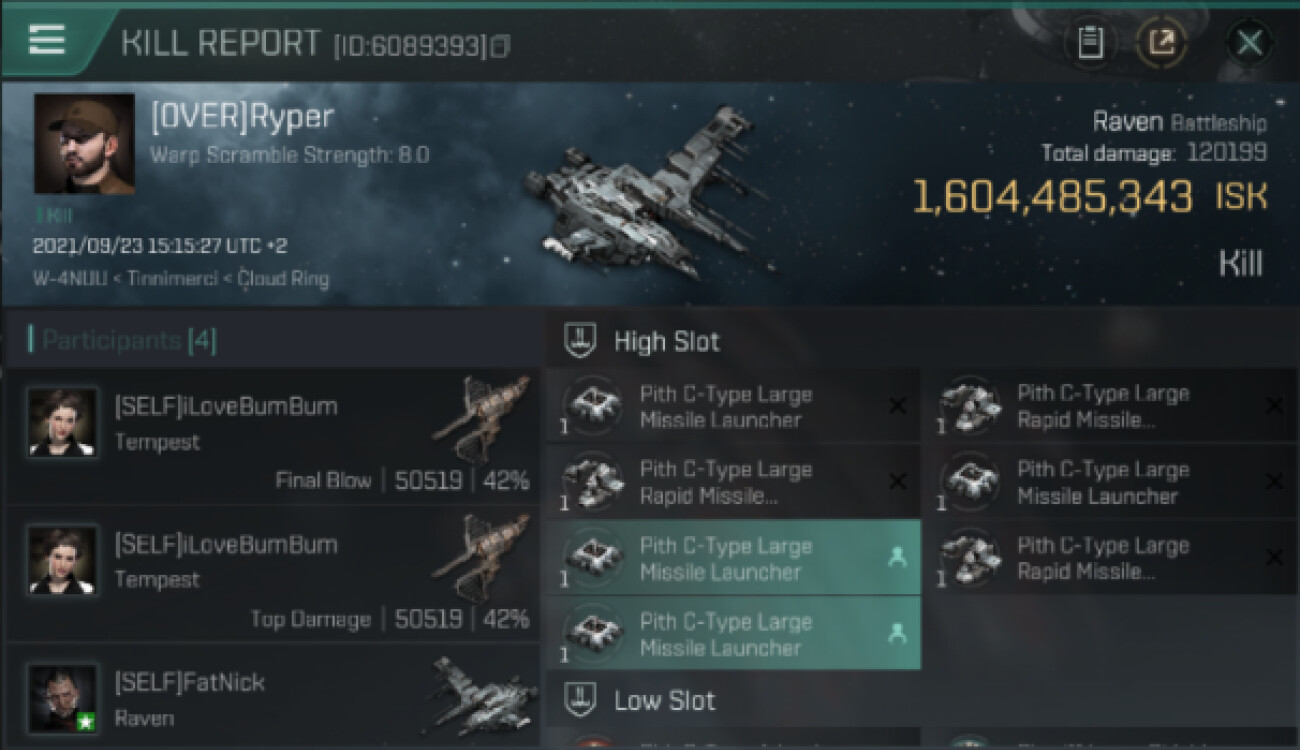This screenshot has height=750, width=1300.
Task: Open the Cloud Ring region link
Action: click(283, 279)
